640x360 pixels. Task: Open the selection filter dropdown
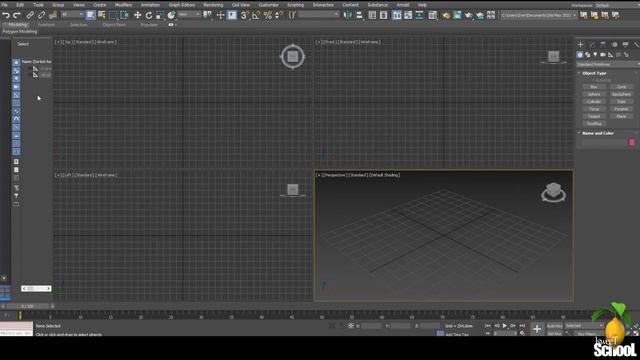coord(72,15)
